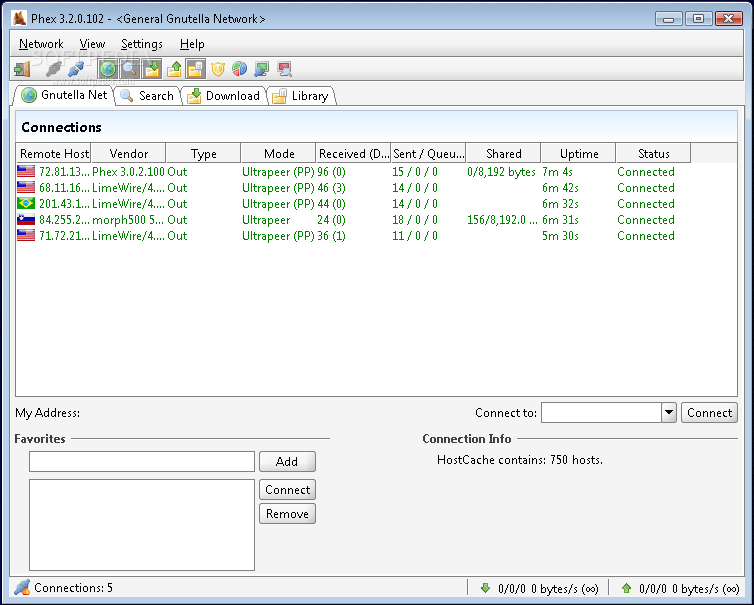
Task: Toggle the Gnutella Net globe toolbar icon
Action: (x=108, y=69)
